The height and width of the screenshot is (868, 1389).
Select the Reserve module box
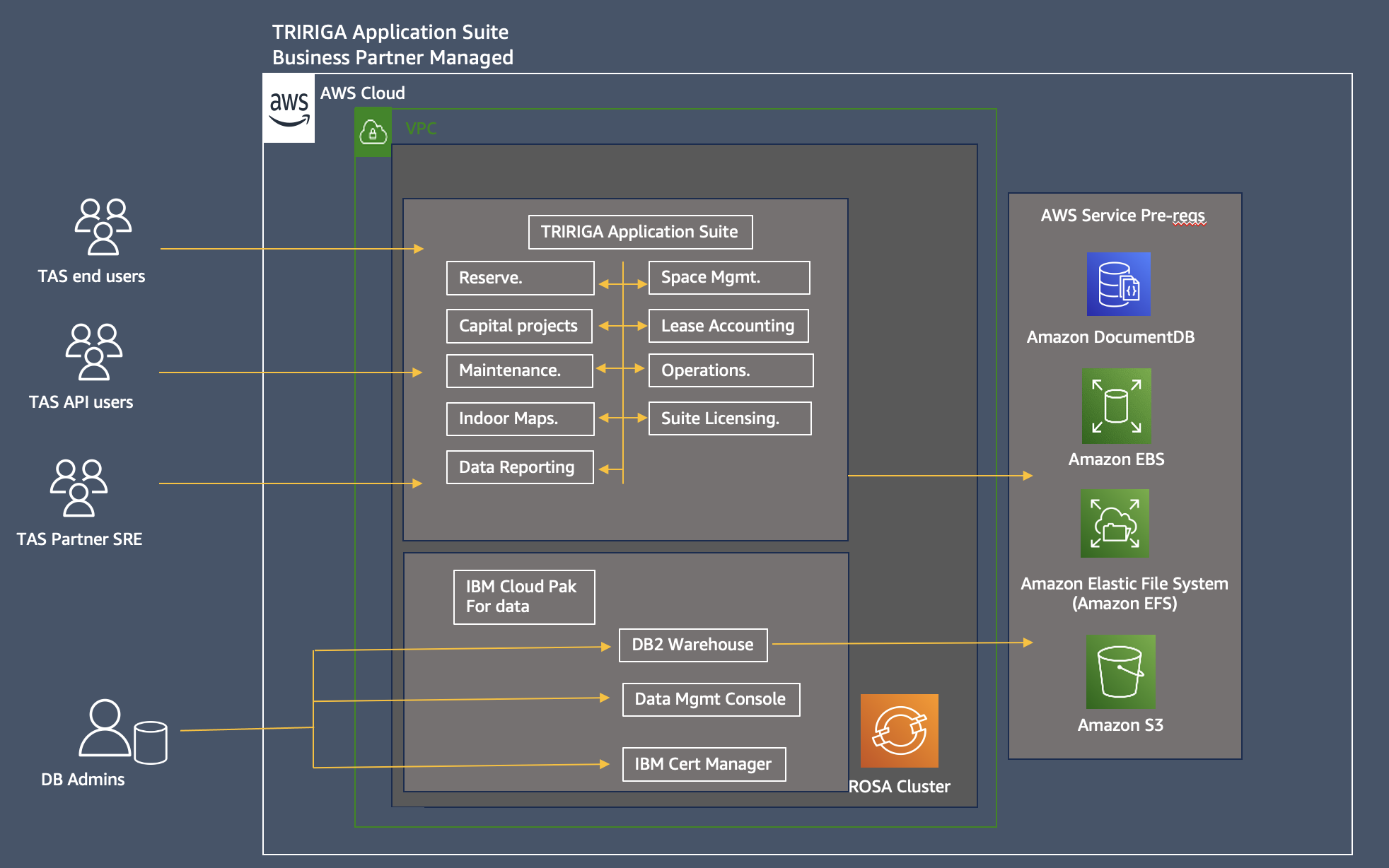[x=520, y=278]
